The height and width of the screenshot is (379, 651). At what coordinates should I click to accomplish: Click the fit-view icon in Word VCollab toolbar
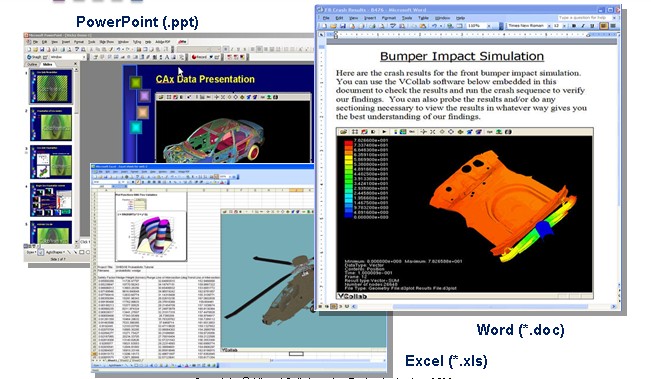point(355,132)
